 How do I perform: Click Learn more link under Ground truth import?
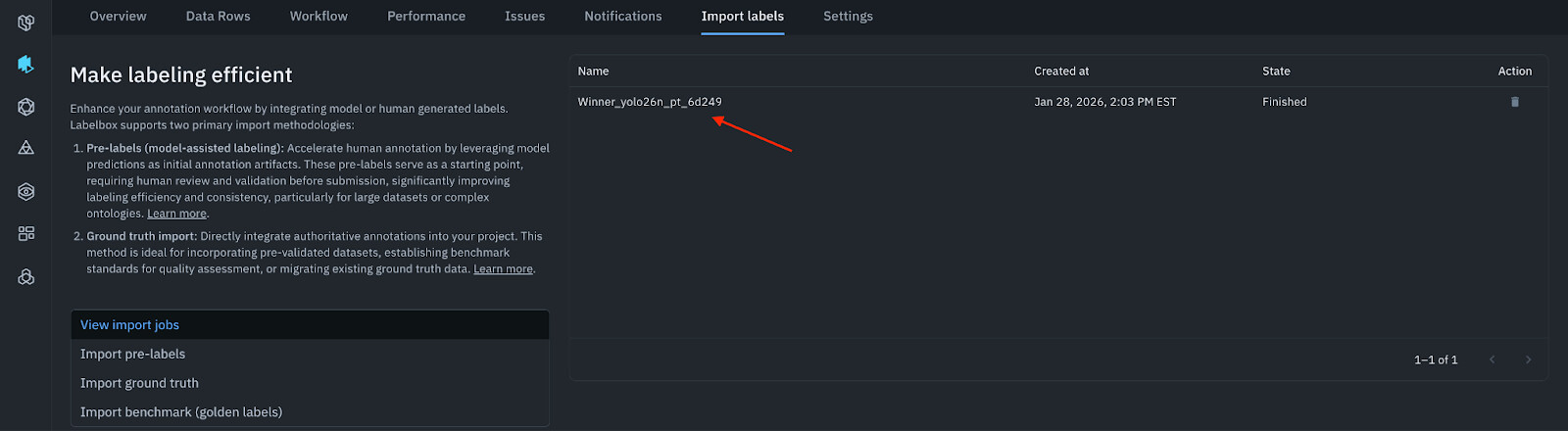pyautogui.click(x=503, y=269)
